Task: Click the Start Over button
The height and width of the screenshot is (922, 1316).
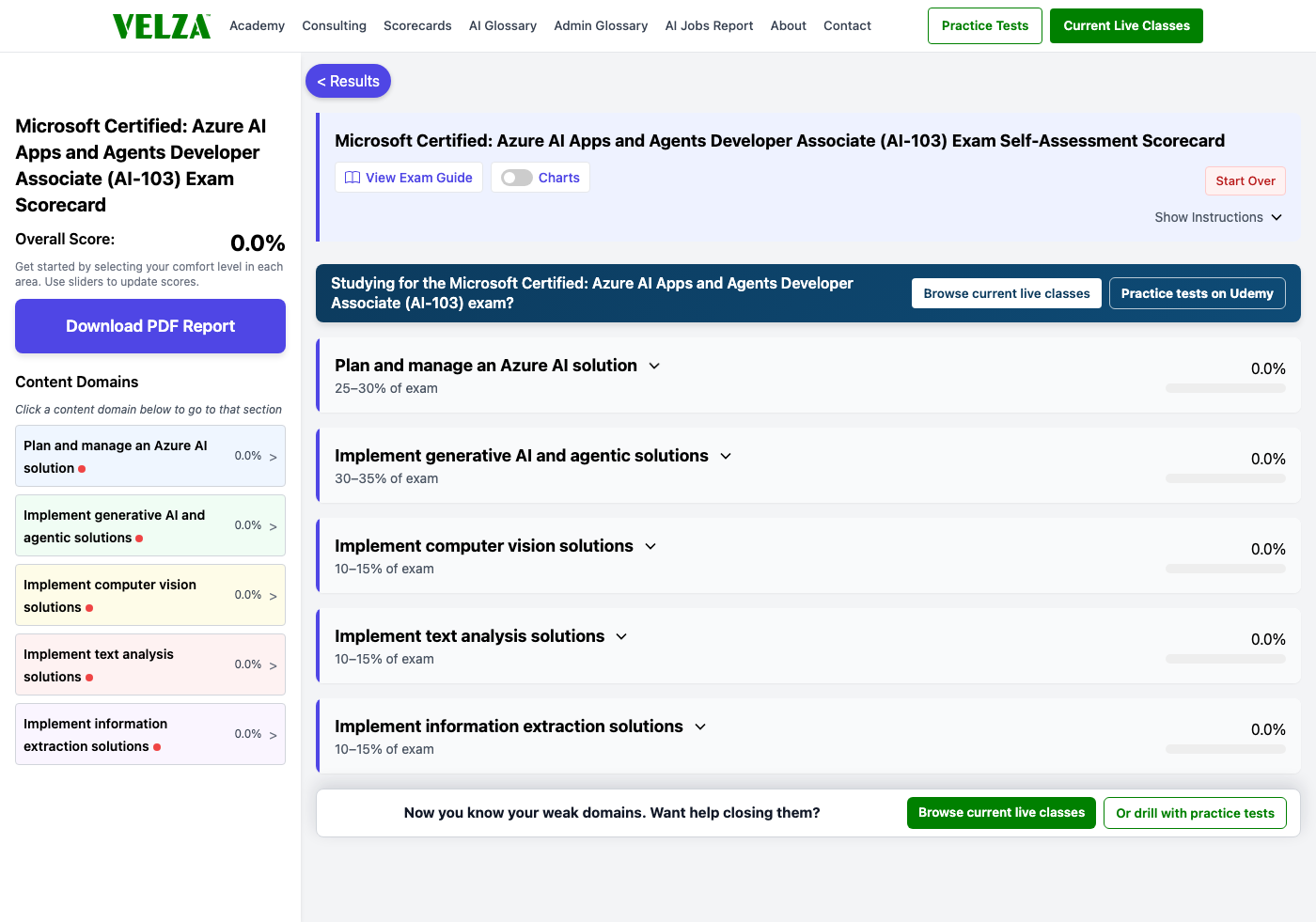Action: coord(1245,180)
